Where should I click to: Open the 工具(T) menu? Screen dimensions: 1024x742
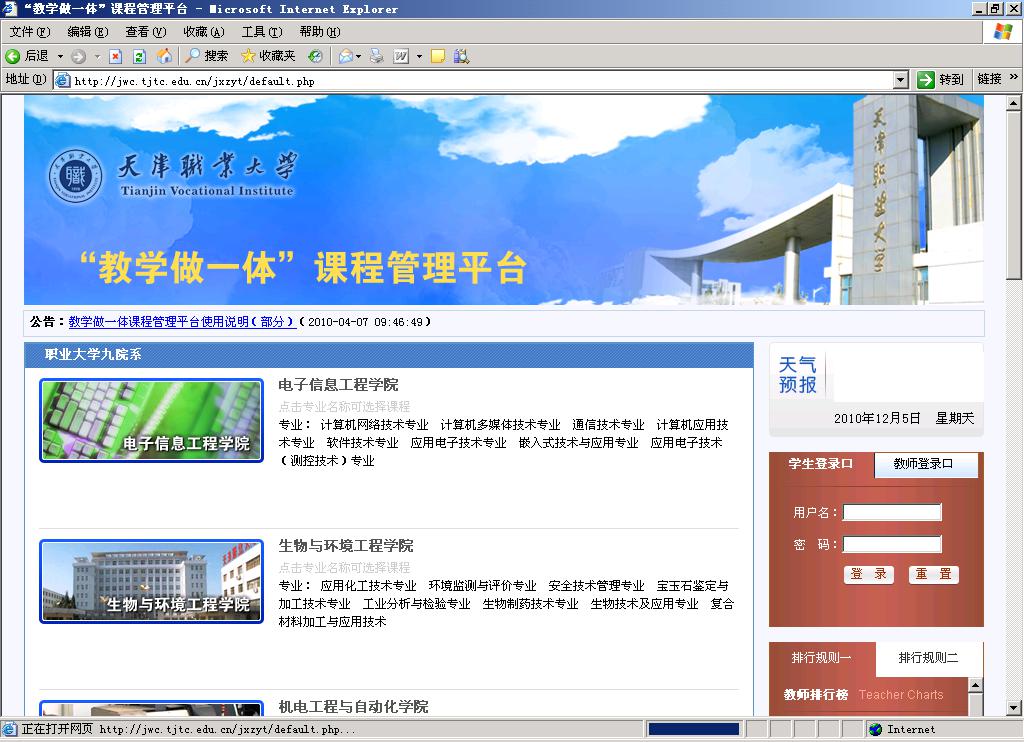262,31
